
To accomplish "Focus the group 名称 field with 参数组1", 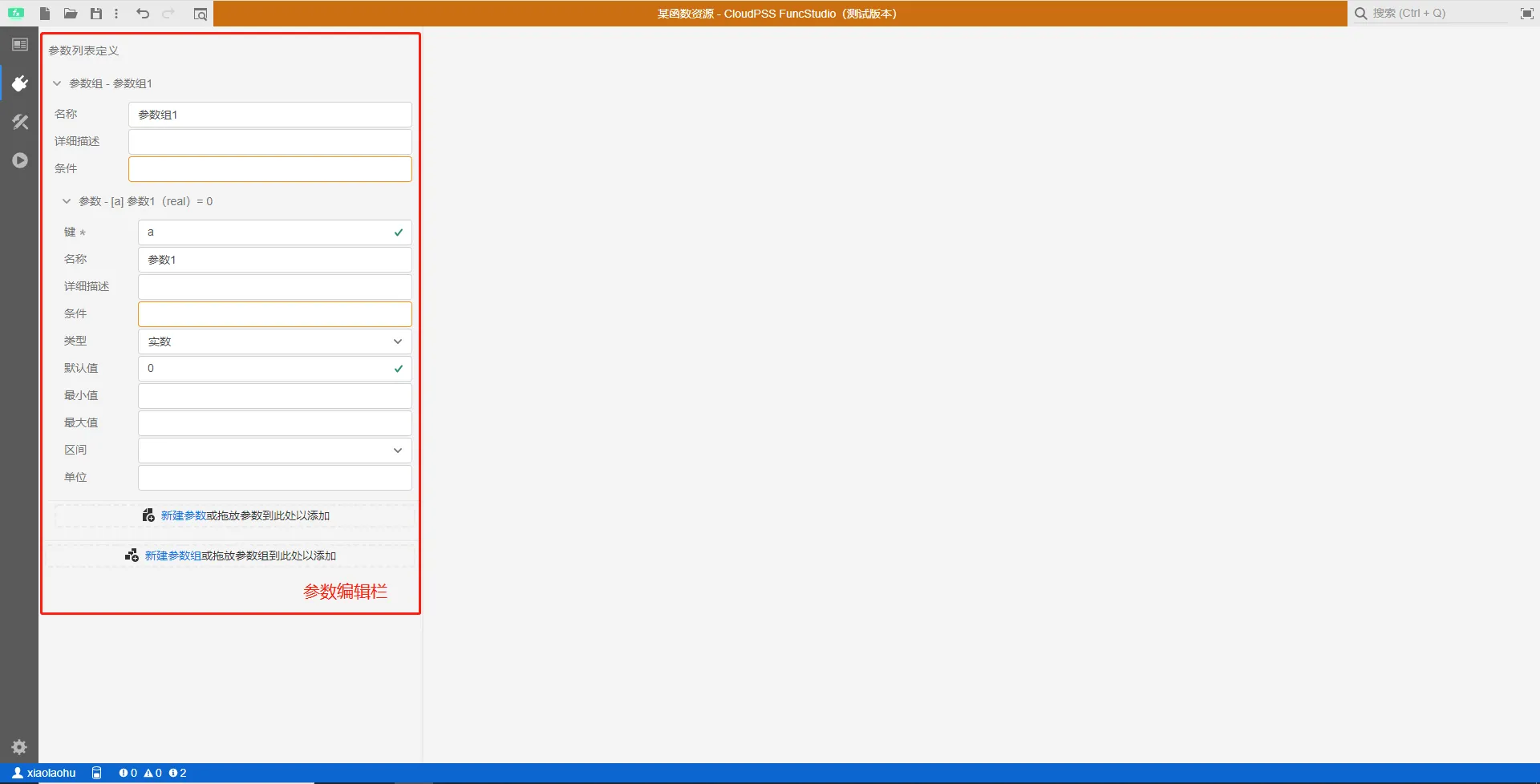I will tap(270, 115).
